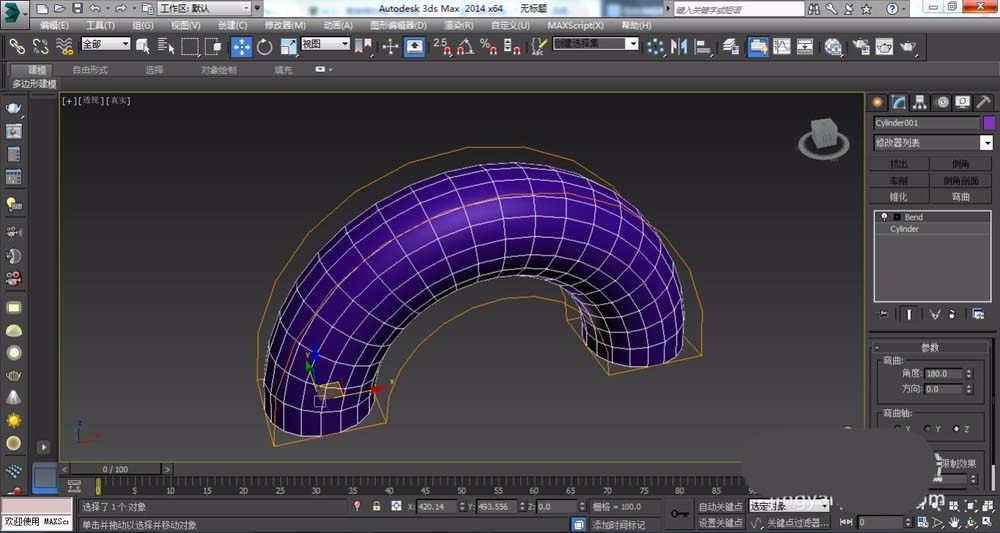
Task: Select the Z bend axis radio button
Action: (956, 429)
